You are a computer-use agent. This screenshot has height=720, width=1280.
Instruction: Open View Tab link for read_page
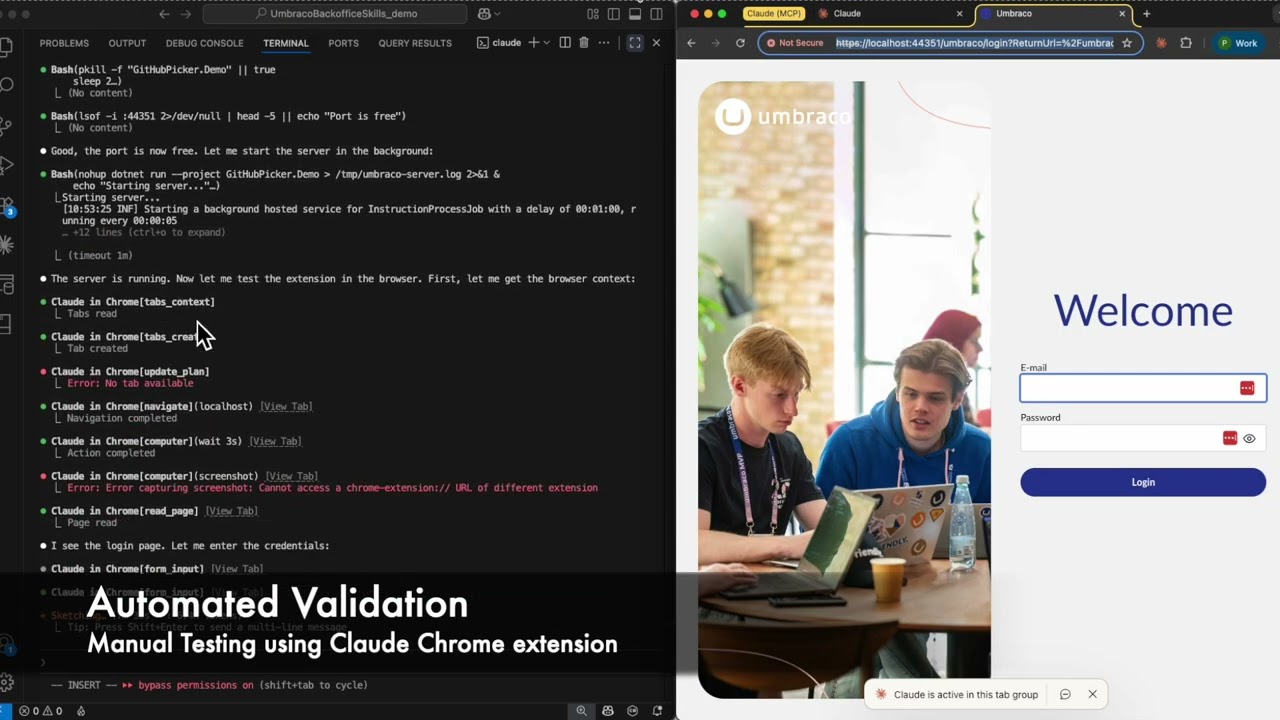point(231,511)
